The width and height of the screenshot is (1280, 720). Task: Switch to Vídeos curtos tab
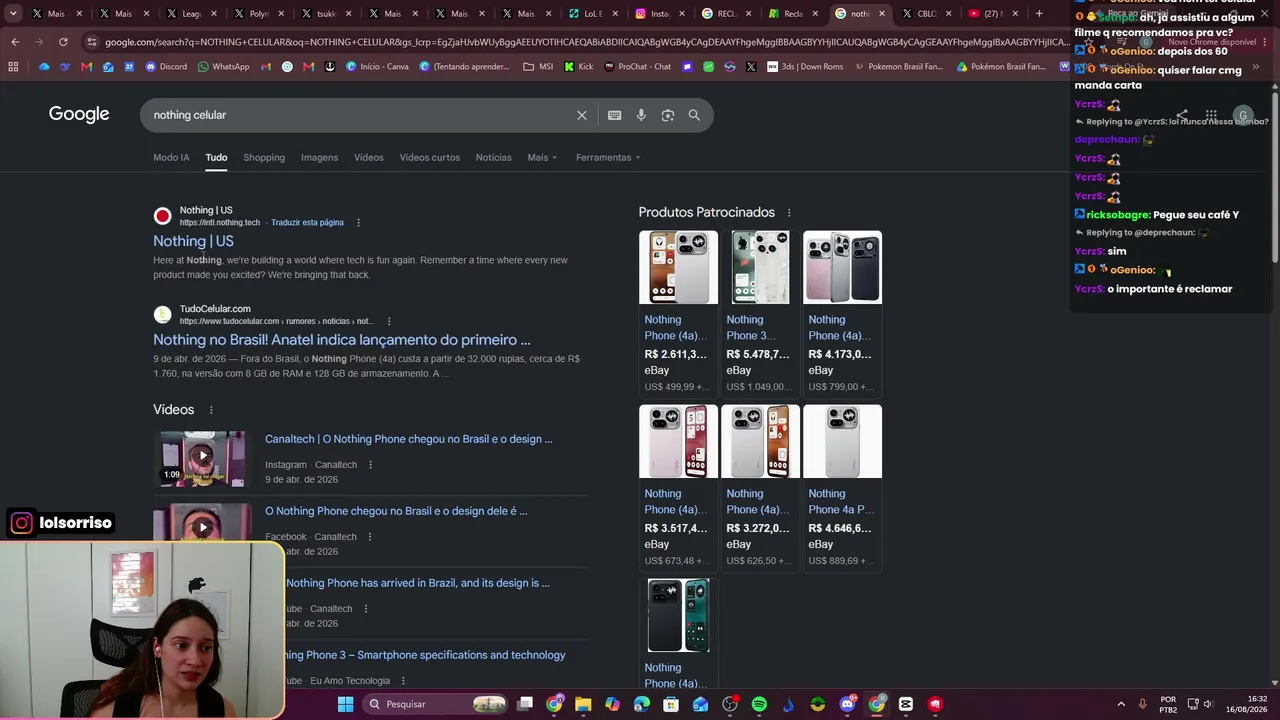(x=430, y=157)
